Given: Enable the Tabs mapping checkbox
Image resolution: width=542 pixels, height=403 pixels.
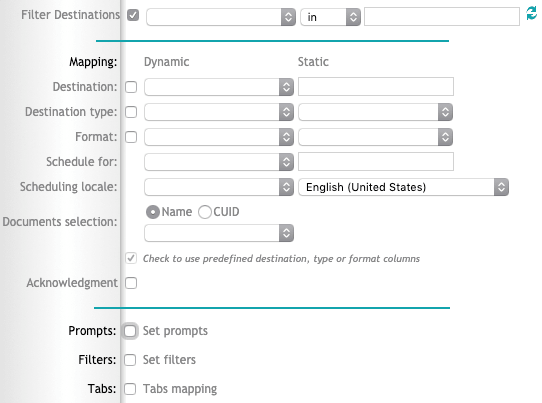Looking at the screenshot, I should [x=130, y=389].
